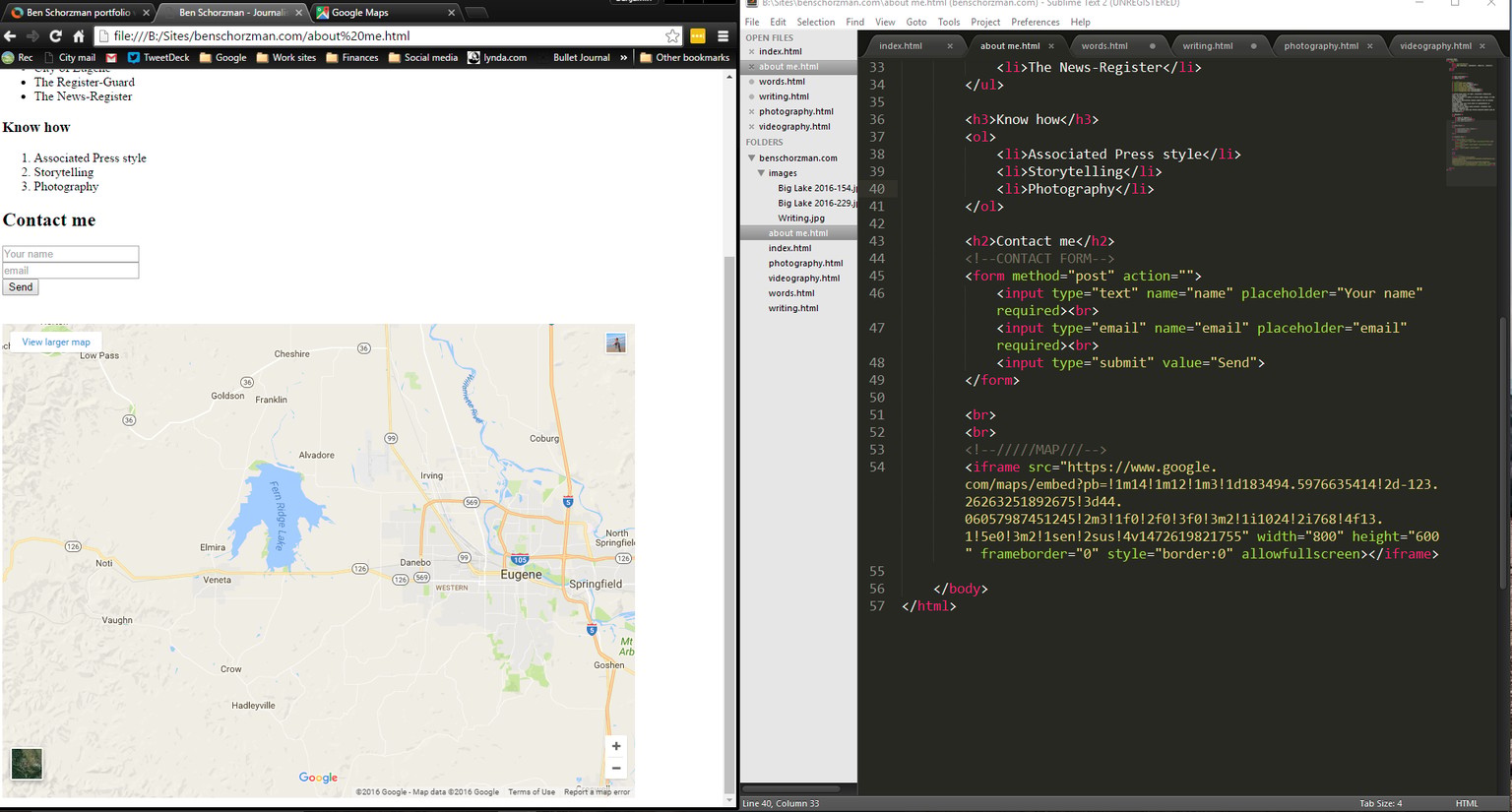This screenshot has height=812, width=1512.
Task: Open the File menu in Sublime
Action: 752,22
